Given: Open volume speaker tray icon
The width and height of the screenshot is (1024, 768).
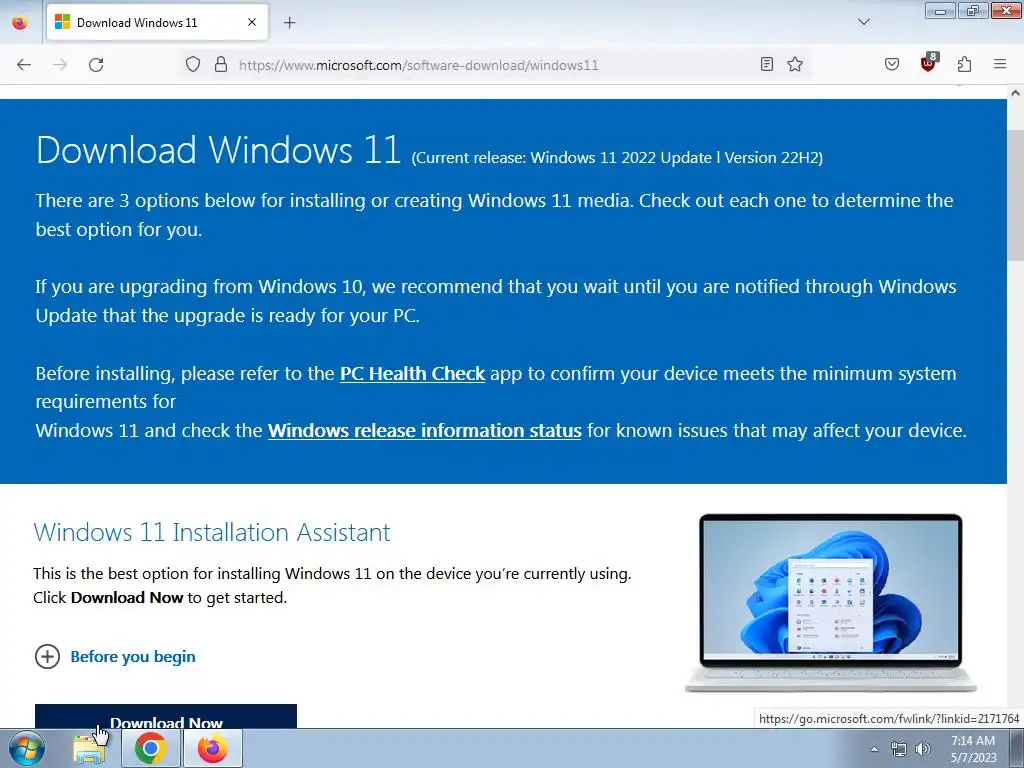Looking at the screenshot, I should click(923, 749).
